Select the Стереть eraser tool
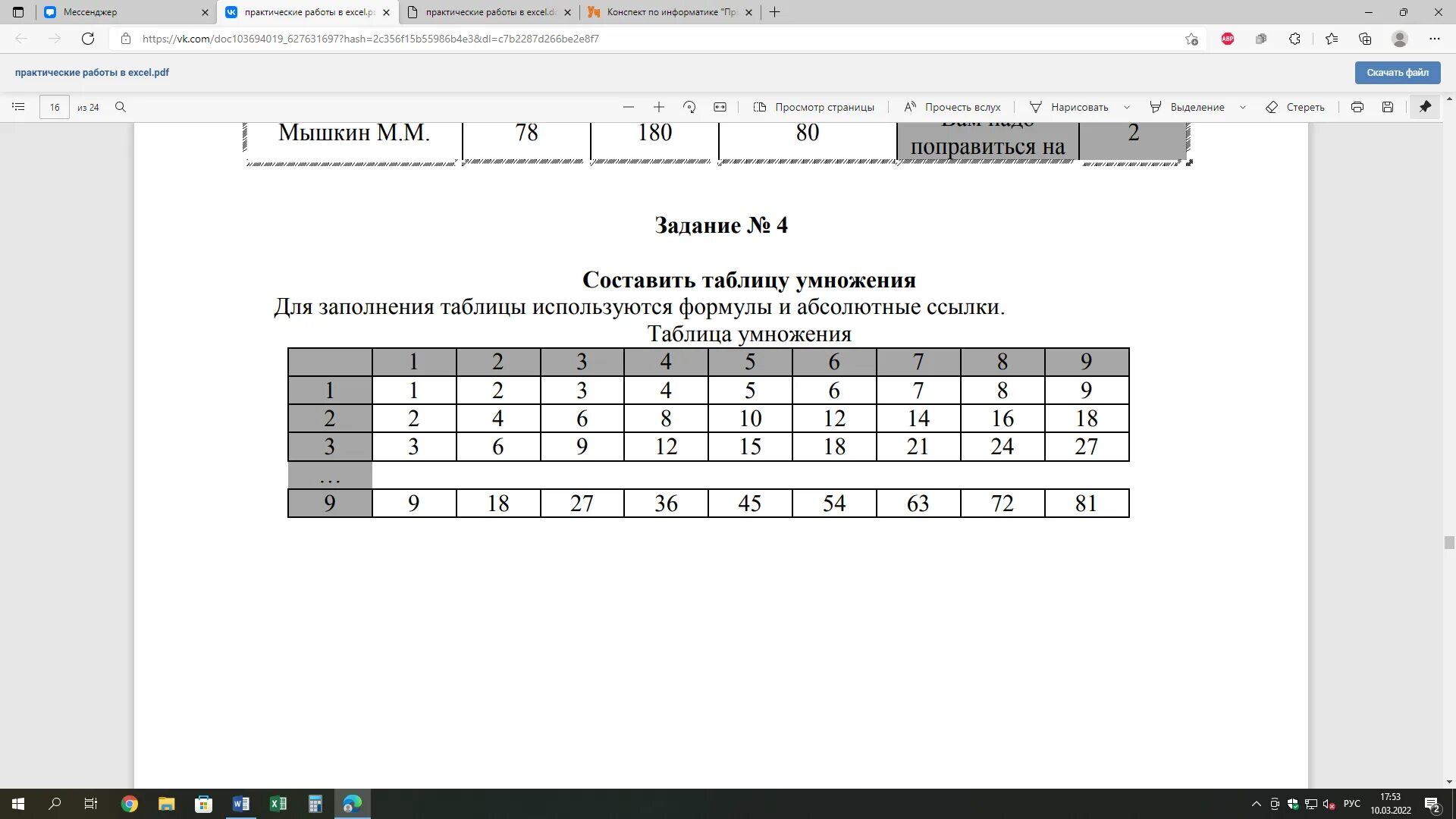The width and height of the screenshot is (1456, 819). (x=1295, y=107)
